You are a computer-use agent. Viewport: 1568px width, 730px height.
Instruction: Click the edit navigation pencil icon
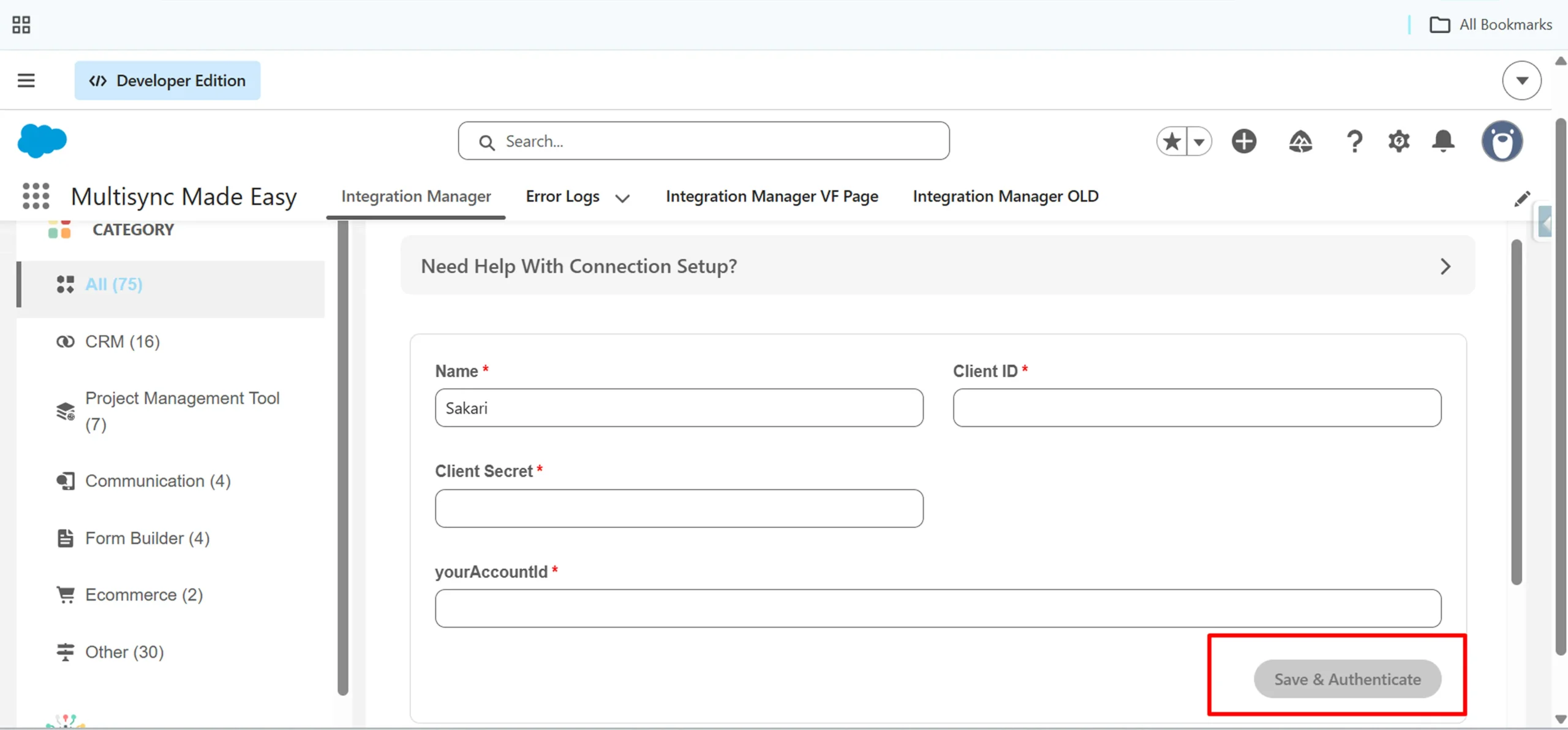(1521, 198)
